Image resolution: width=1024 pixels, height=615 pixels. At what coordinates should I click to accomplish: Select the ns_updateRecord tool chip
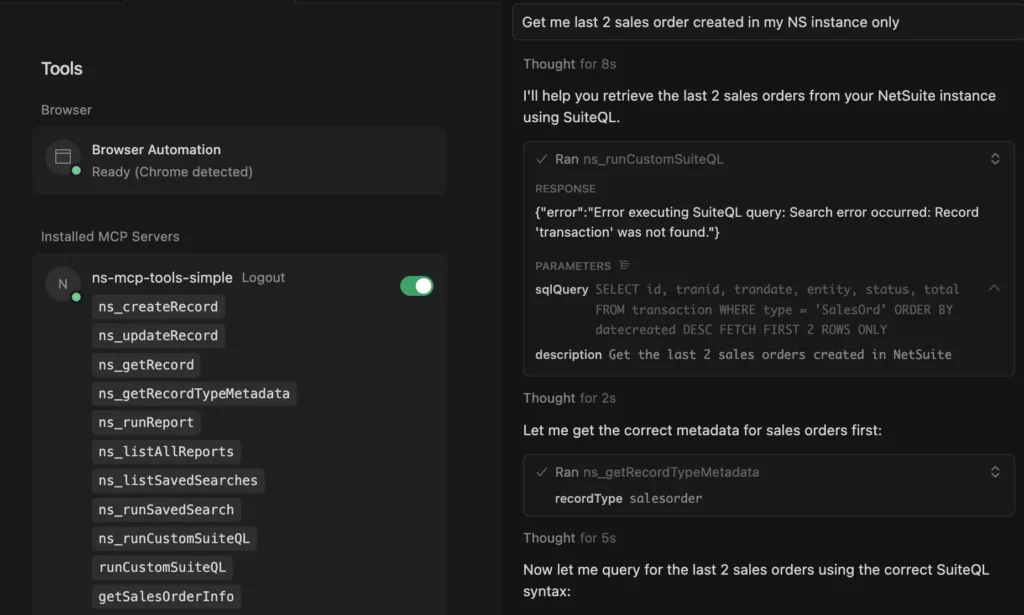point(158,336)
